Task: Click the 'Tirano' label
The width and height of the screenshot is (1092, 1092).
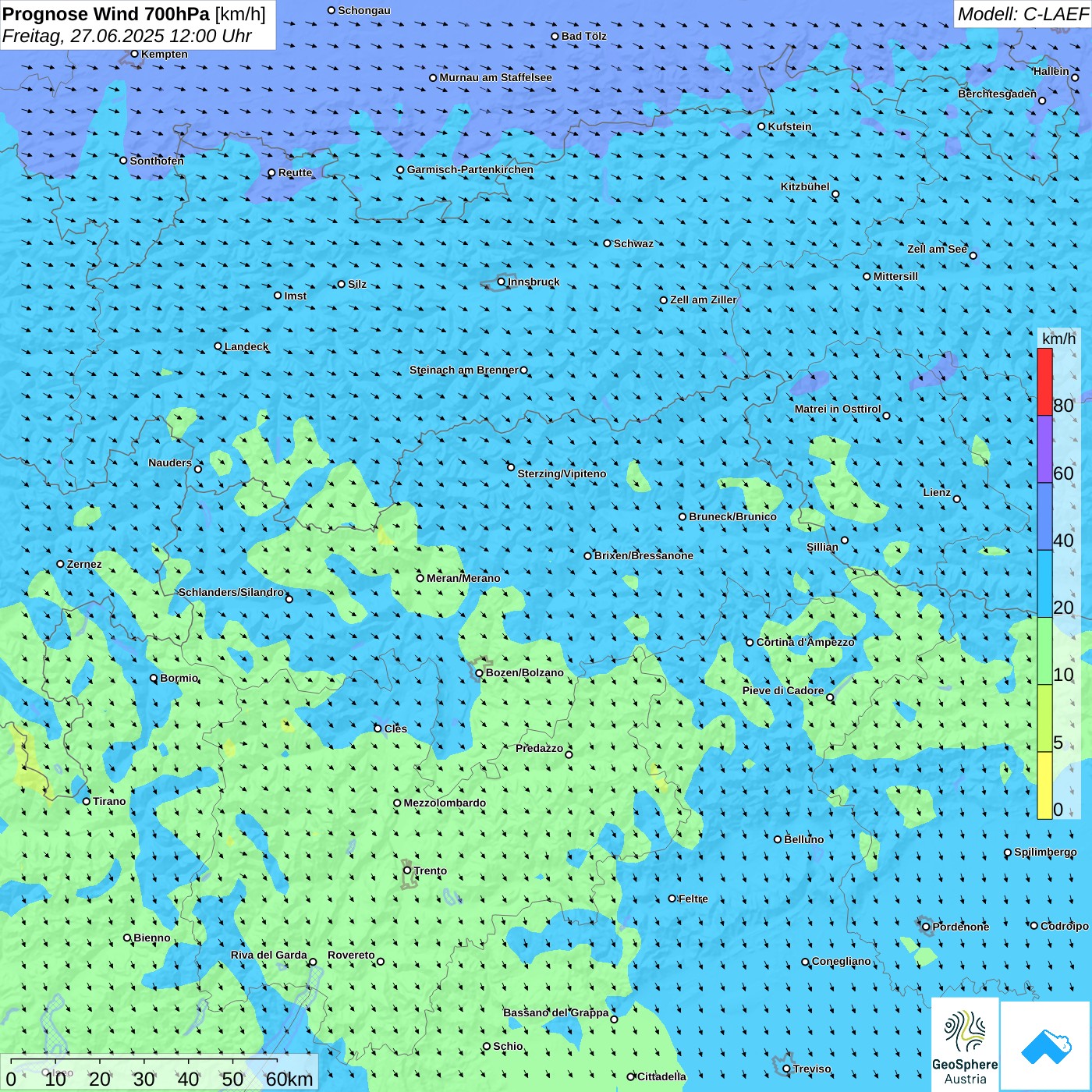Action: point(109,801)
